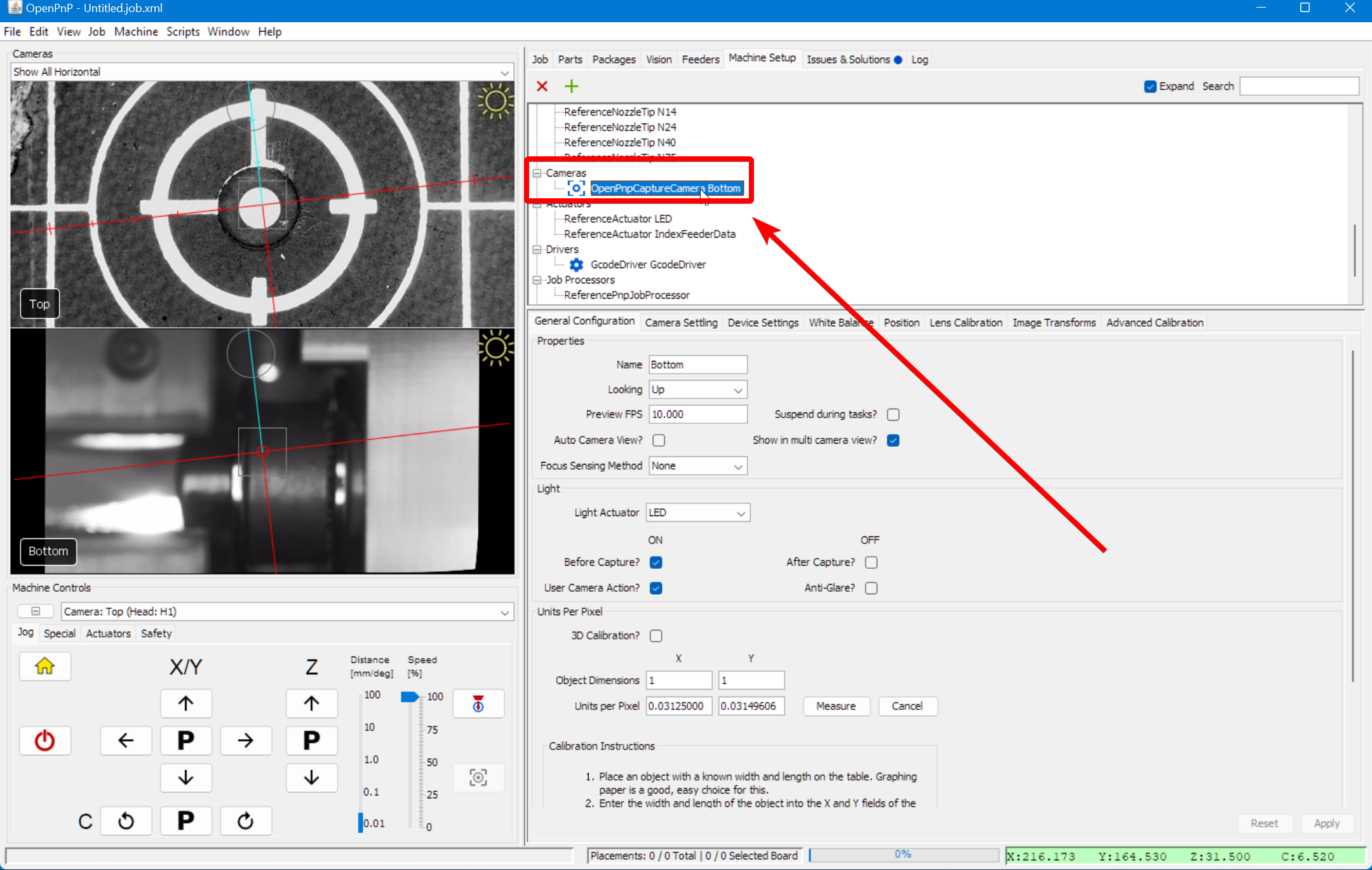Open the Machine menu
The height and width of the screenshot is (870, 1372).
pos(136,32)
